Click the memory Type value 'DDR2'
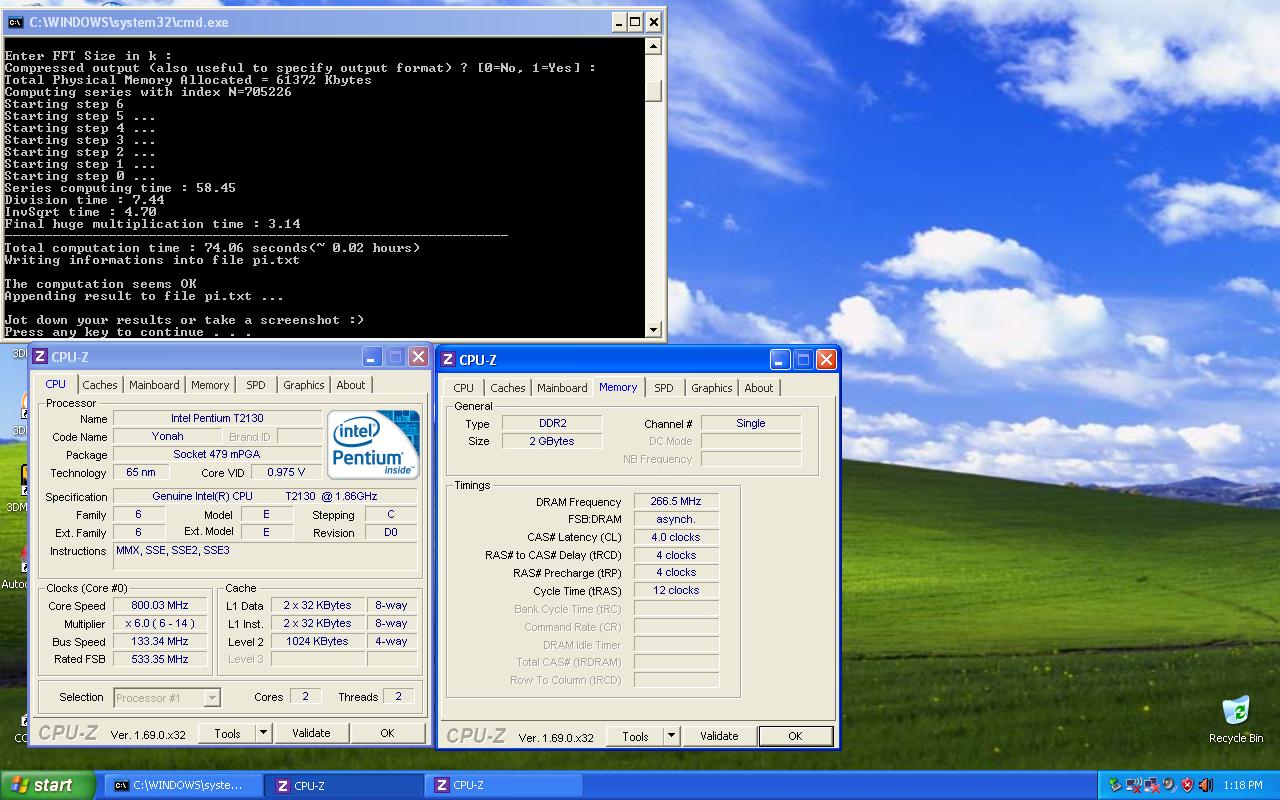Viewport: 1280px width, 800px height. (x=552, y=423)
